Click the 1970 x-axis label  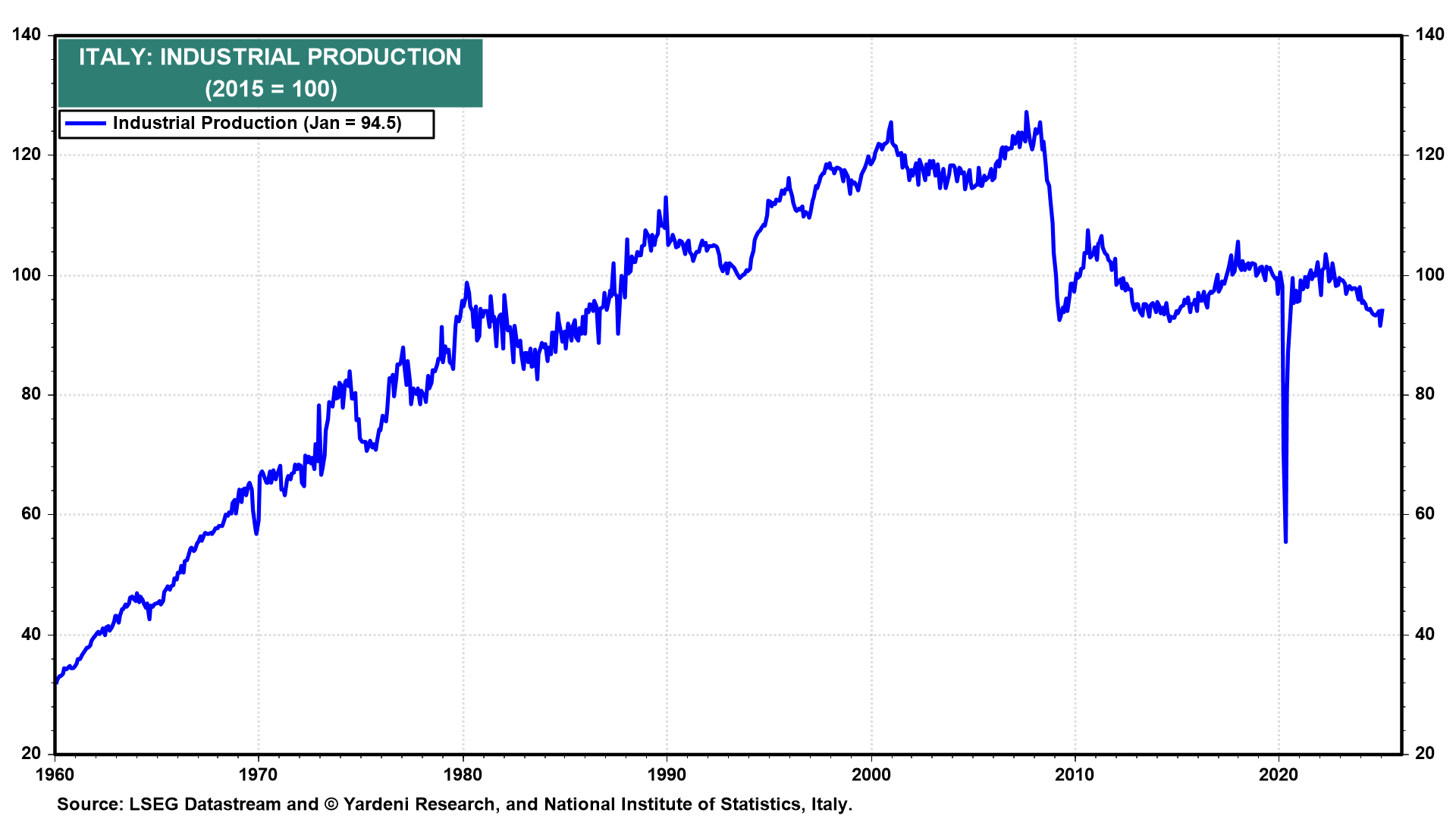click(x=259, y=775)
